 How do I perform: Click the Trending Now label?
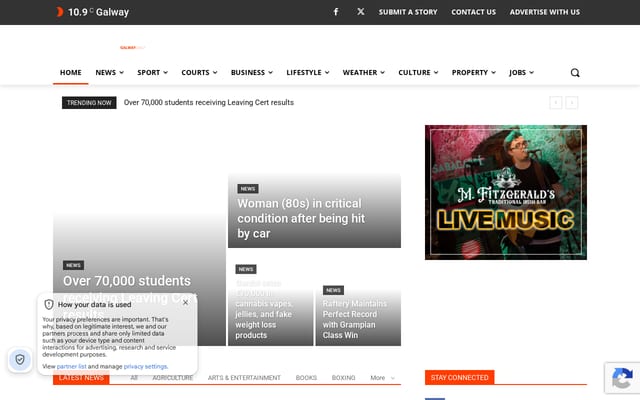tap(89, 103)
